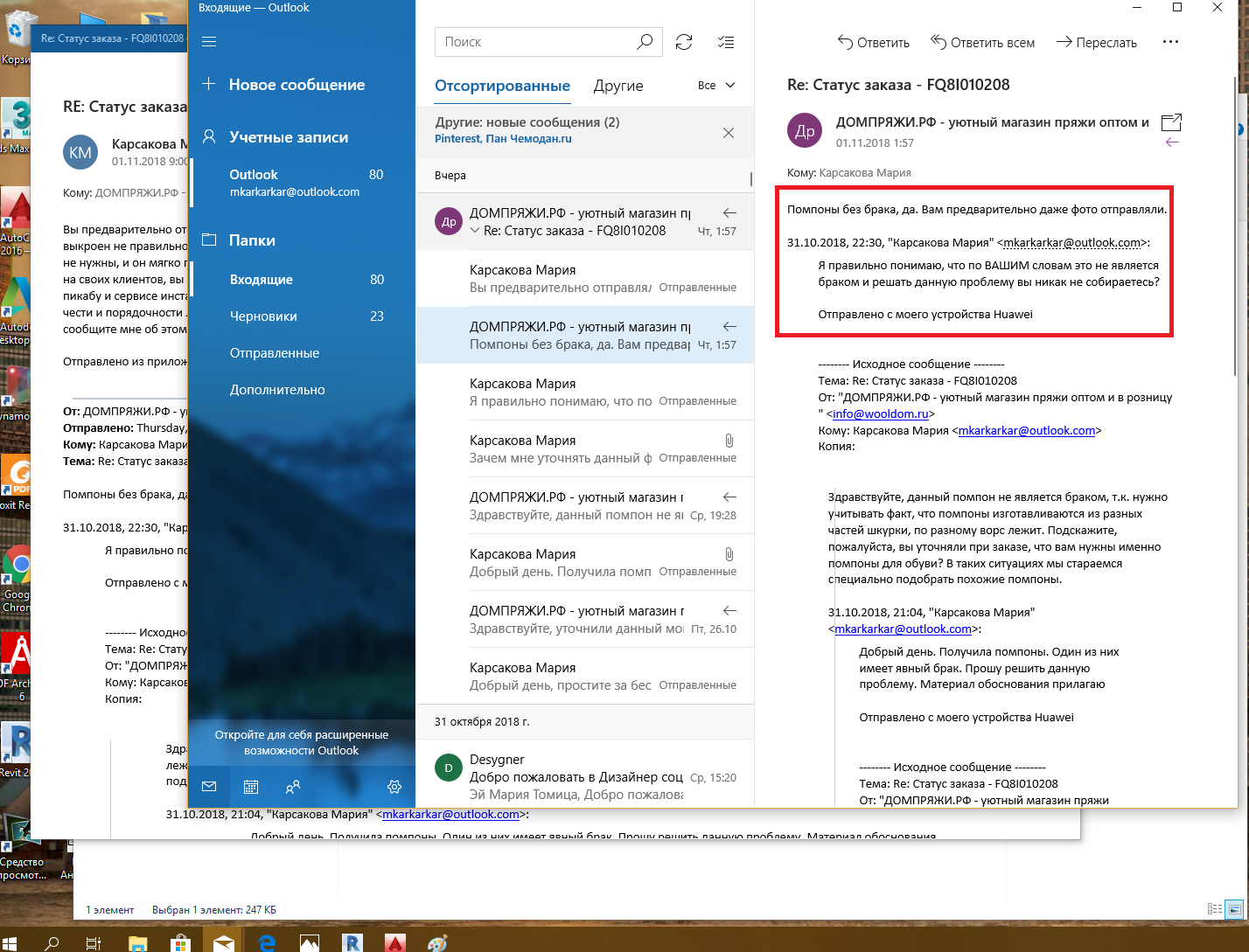Image resolution: width=1249 pixels, height=952 pixels.
Task: Open Task View on taskbar
Action: click(94, 943)
